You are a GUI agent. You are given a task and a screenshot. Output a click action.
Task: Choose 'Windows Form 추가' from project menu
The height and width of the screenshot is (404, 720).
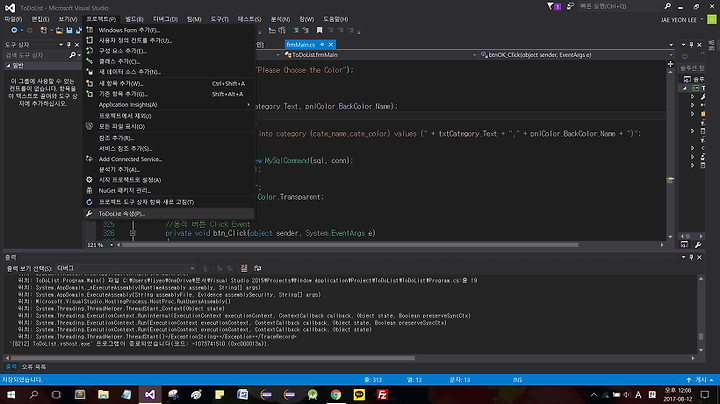click(169, 30)
